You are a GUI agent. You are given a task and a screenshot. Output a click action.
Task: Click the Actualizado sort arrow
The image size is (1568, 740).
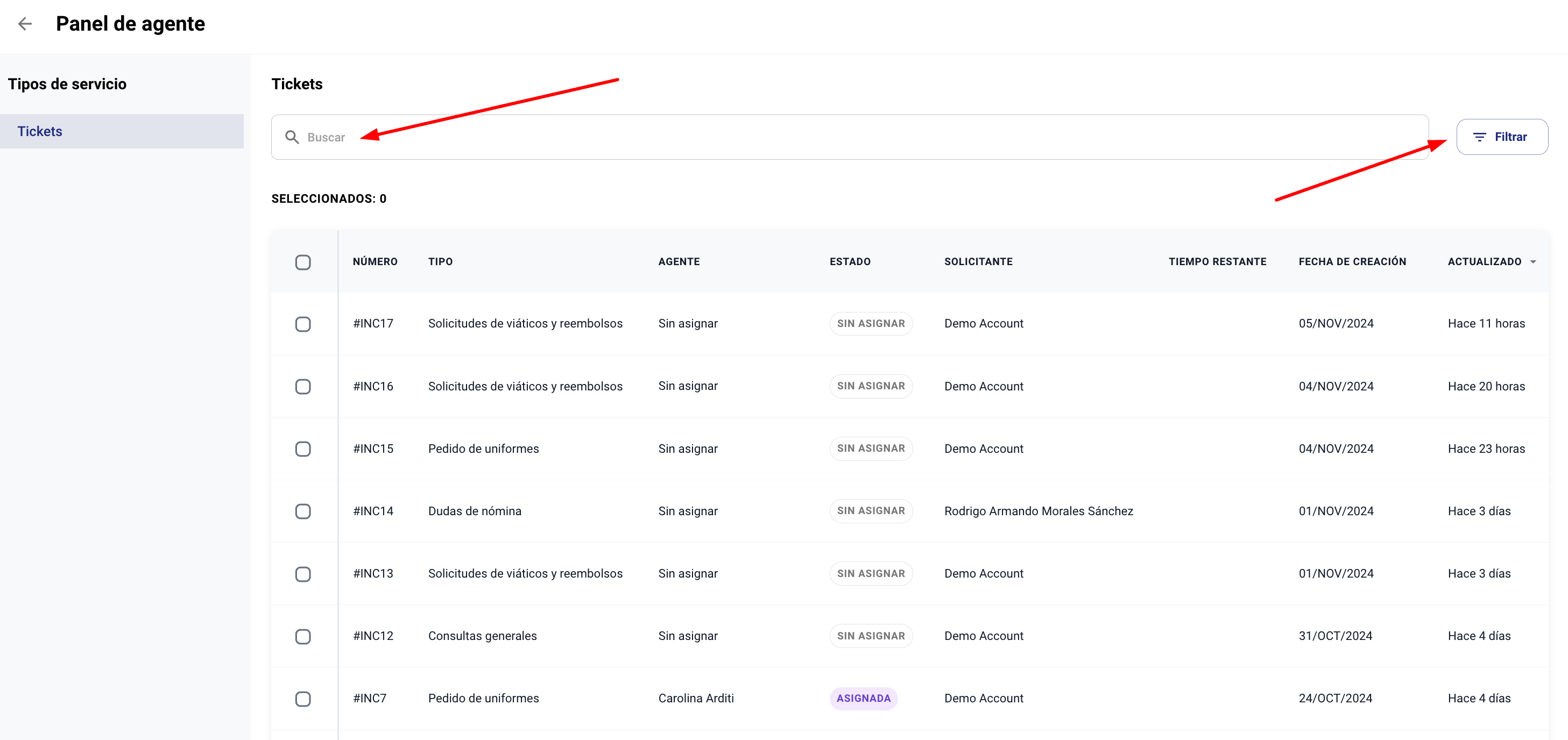tap(1532, 262)
